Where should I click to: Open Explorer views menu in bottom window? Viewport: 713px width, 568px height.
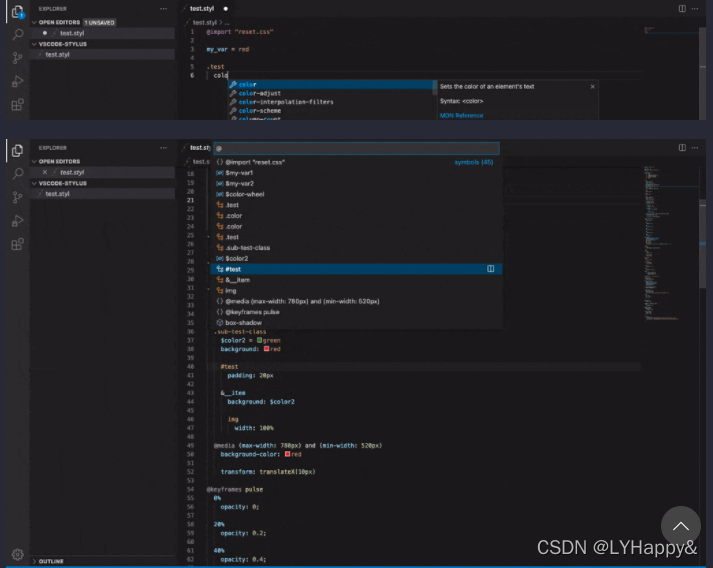pyautogui.click(x=163, y=147)
